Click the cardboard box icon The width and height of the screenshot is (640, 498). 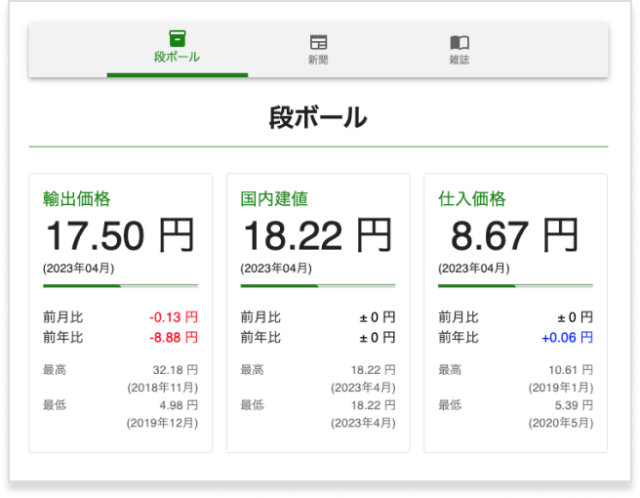(x=177, y=39)
